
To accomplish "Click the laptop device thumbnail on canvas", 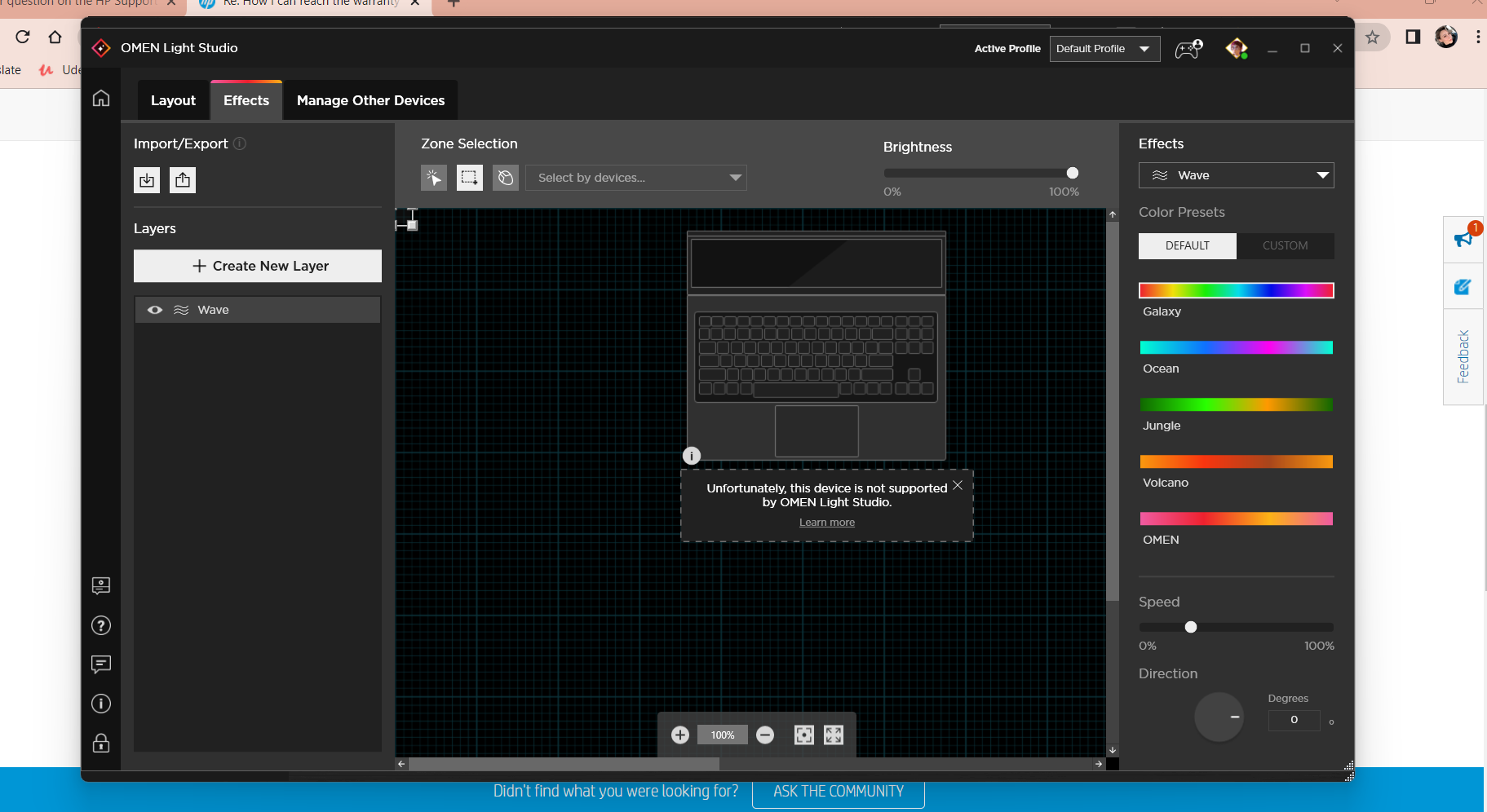I will pyautogui.click(x=817, y=346).
